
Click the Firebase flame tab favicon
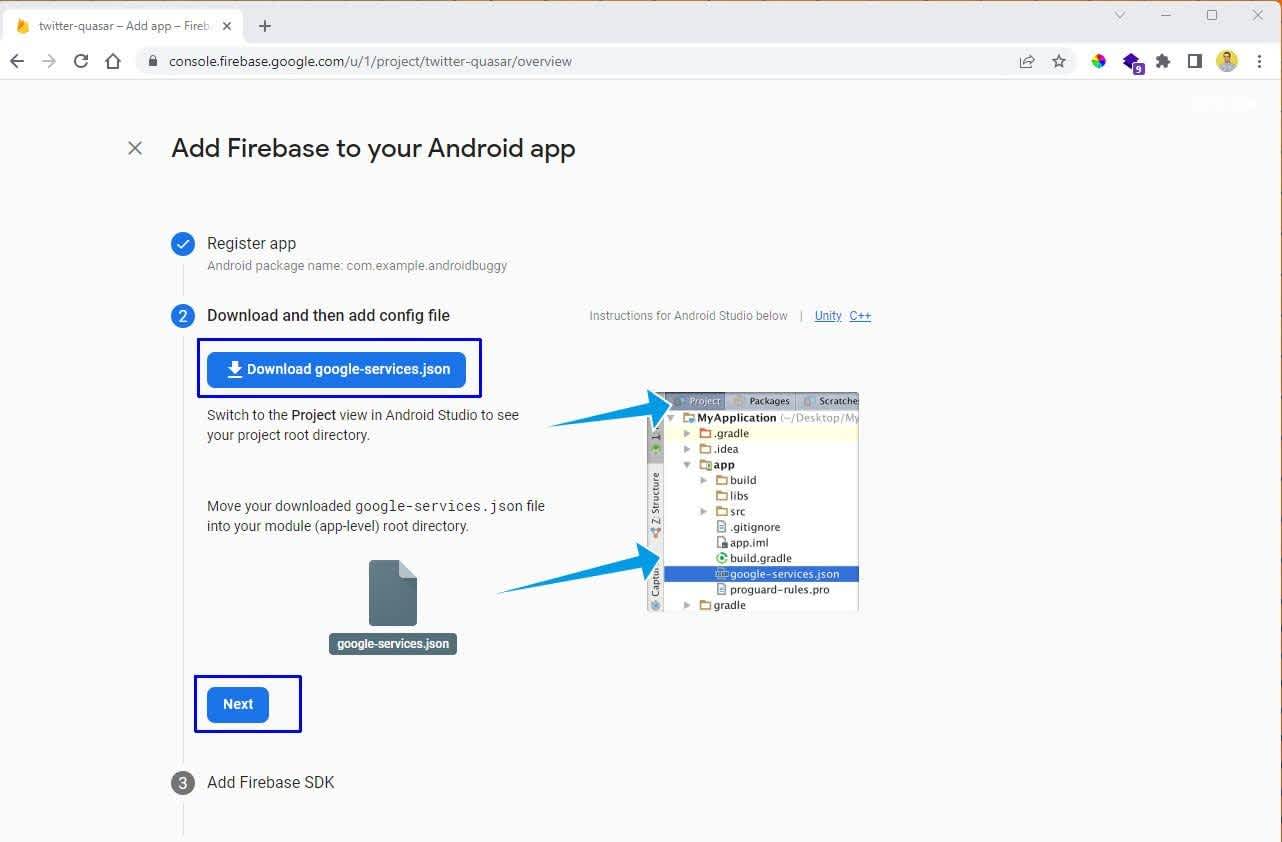point(23,26)
